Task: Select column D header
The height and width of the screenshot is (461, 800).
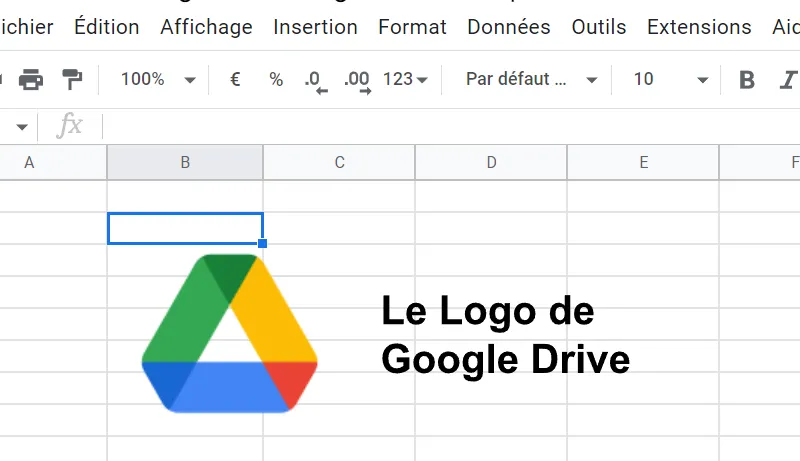Action: coord(491,162)
